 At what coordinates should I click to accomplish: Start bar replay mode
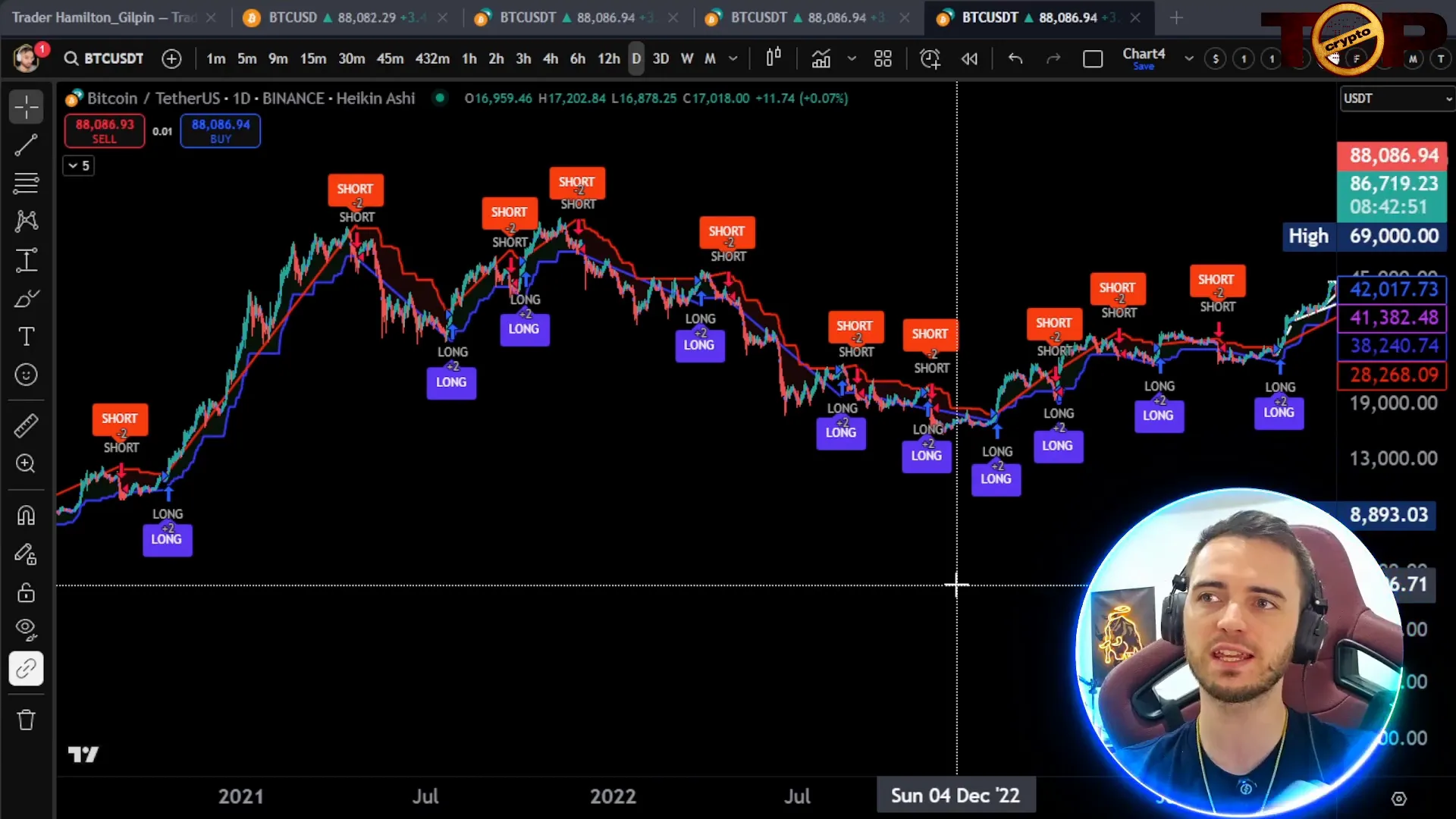(969, 58)
